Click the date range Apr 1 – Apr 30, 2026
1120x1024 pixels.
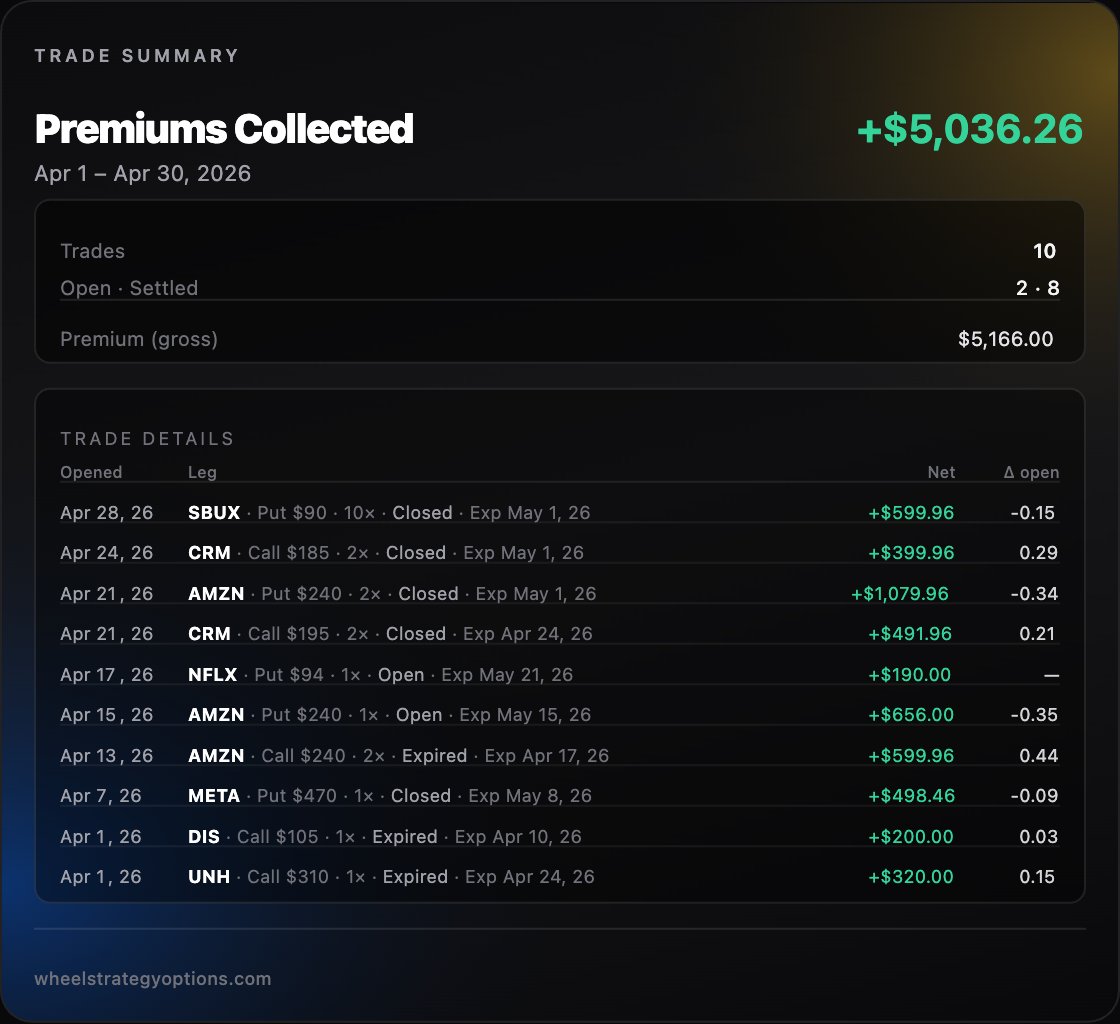coord(143,174)
